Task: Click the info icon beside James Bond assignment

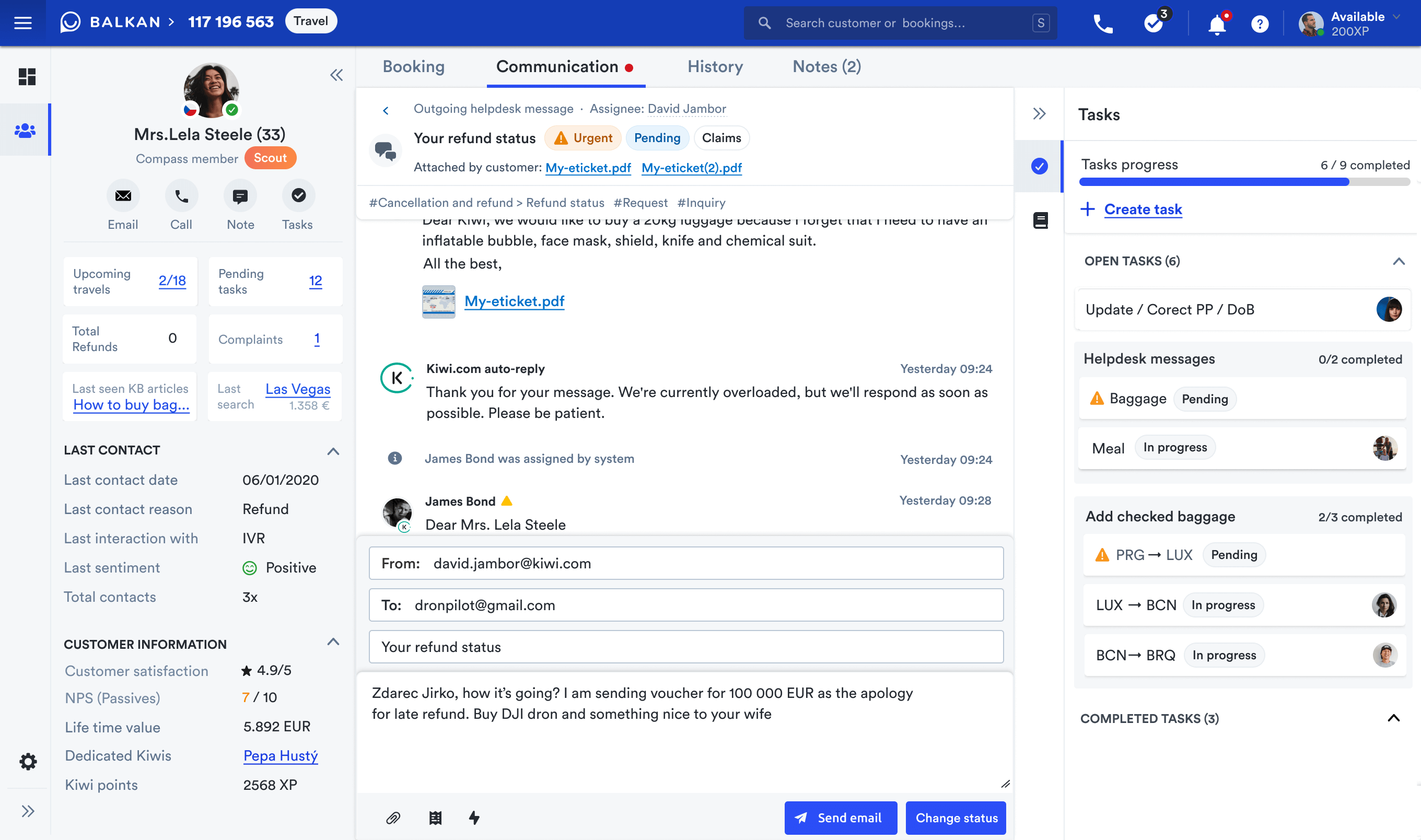Action: click(x=394, y=458)
